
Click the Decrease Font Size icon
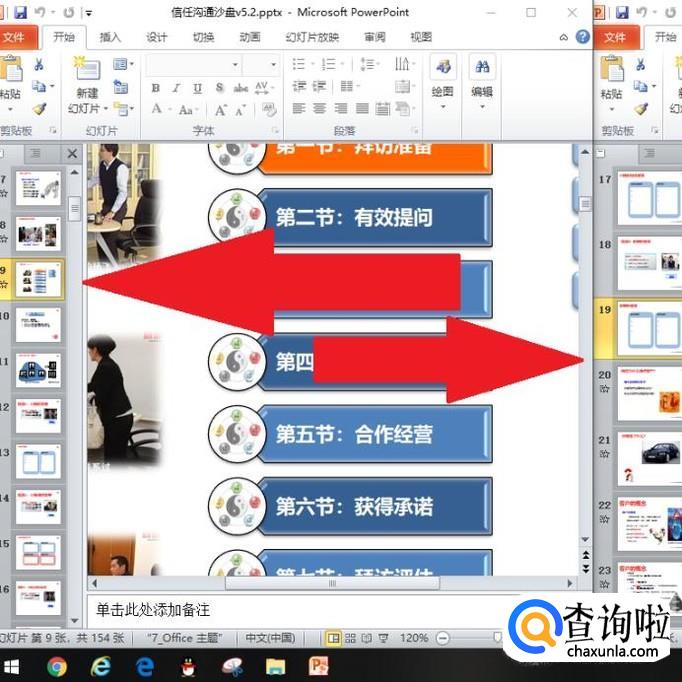(x=241, y=110)
